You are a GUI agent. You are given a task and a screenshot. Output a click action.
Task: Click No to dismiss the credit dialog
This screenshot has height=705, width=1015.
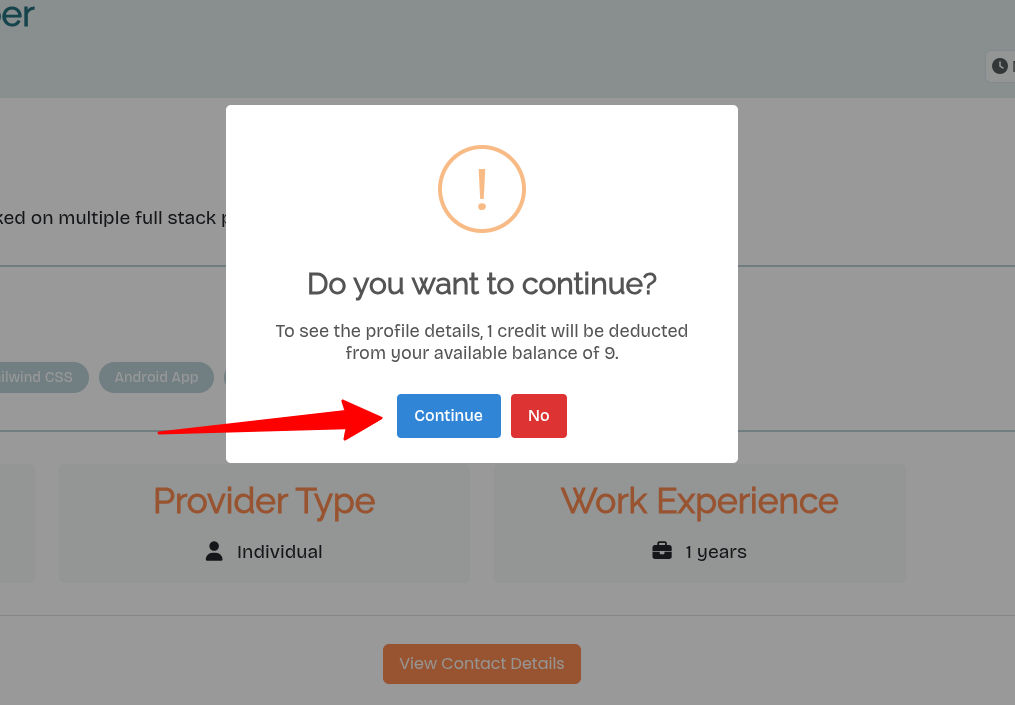[x=538, y=415]
